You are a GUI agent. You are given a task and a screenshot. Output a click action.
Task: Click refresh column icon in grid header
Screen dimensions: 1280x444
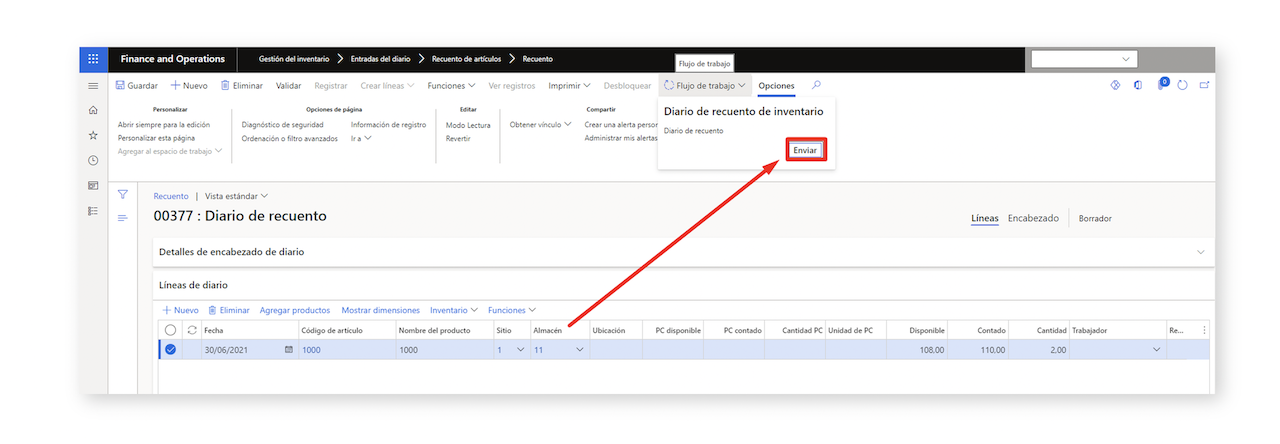pos(191,330)
